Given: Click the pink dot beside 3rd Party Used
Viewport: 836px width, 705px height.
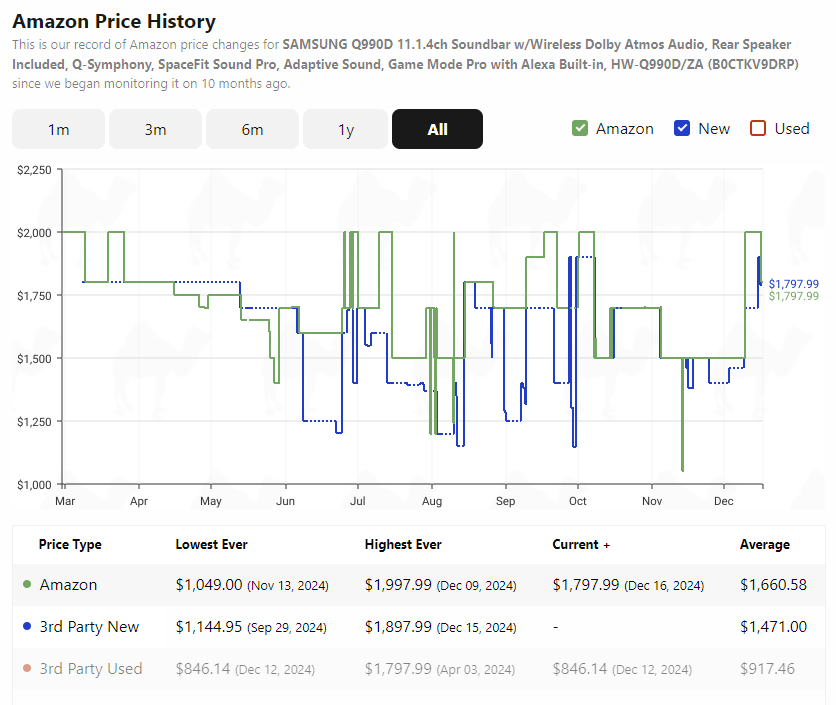Looking at the screenshot, I should [x=27, y=668].
